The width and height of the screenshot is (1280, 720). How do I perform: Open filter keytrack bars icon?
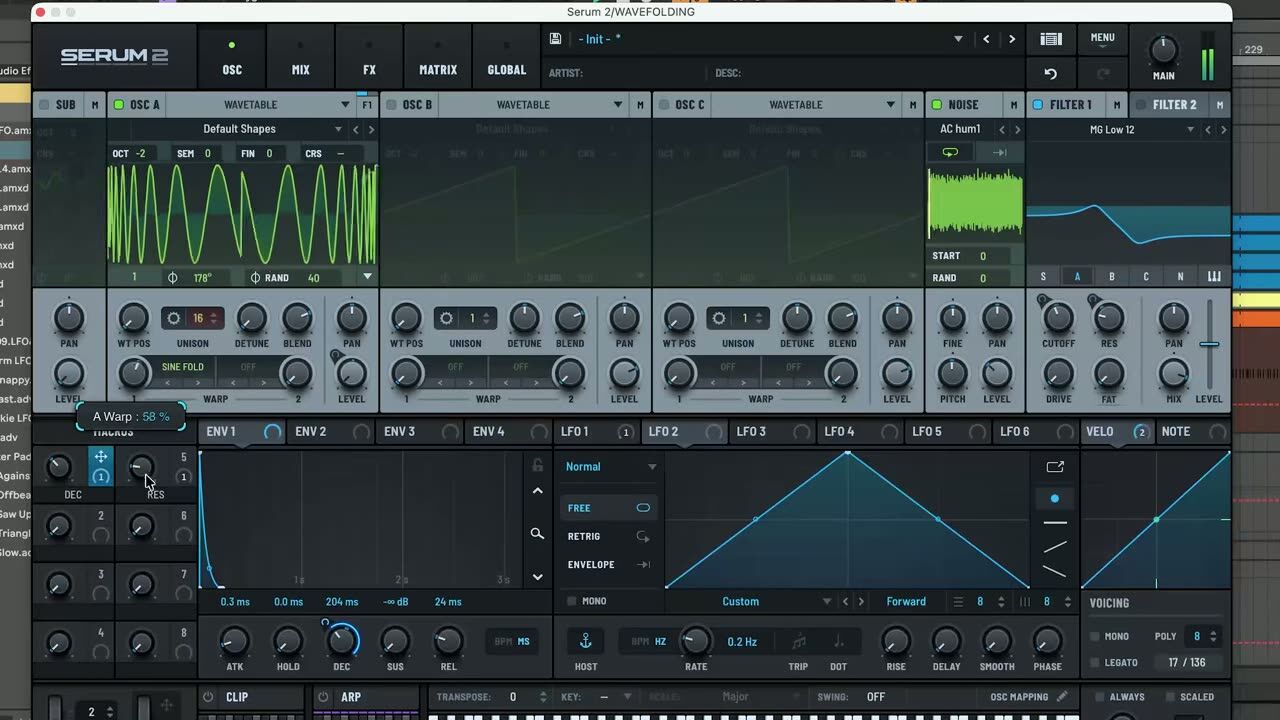(1214, 277)
